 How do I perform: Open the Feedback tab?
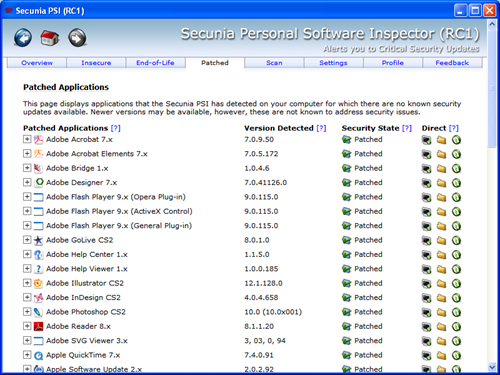coord(452,63)
